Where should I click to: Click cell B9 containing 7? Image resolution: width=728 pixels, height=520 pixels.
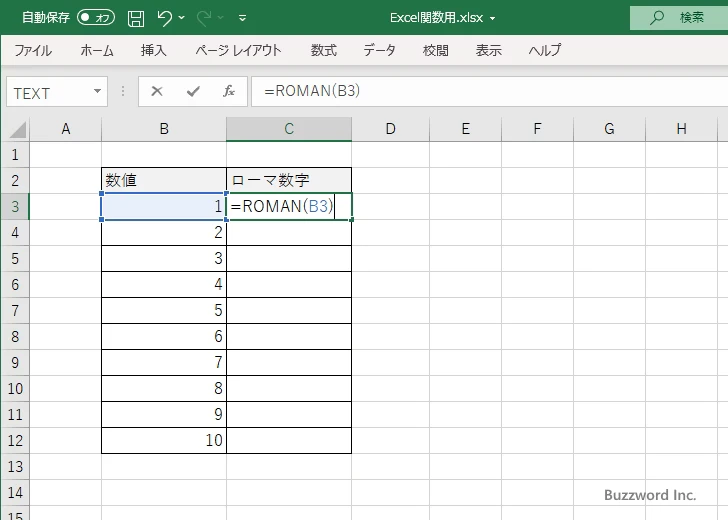[x=164, y=362]
